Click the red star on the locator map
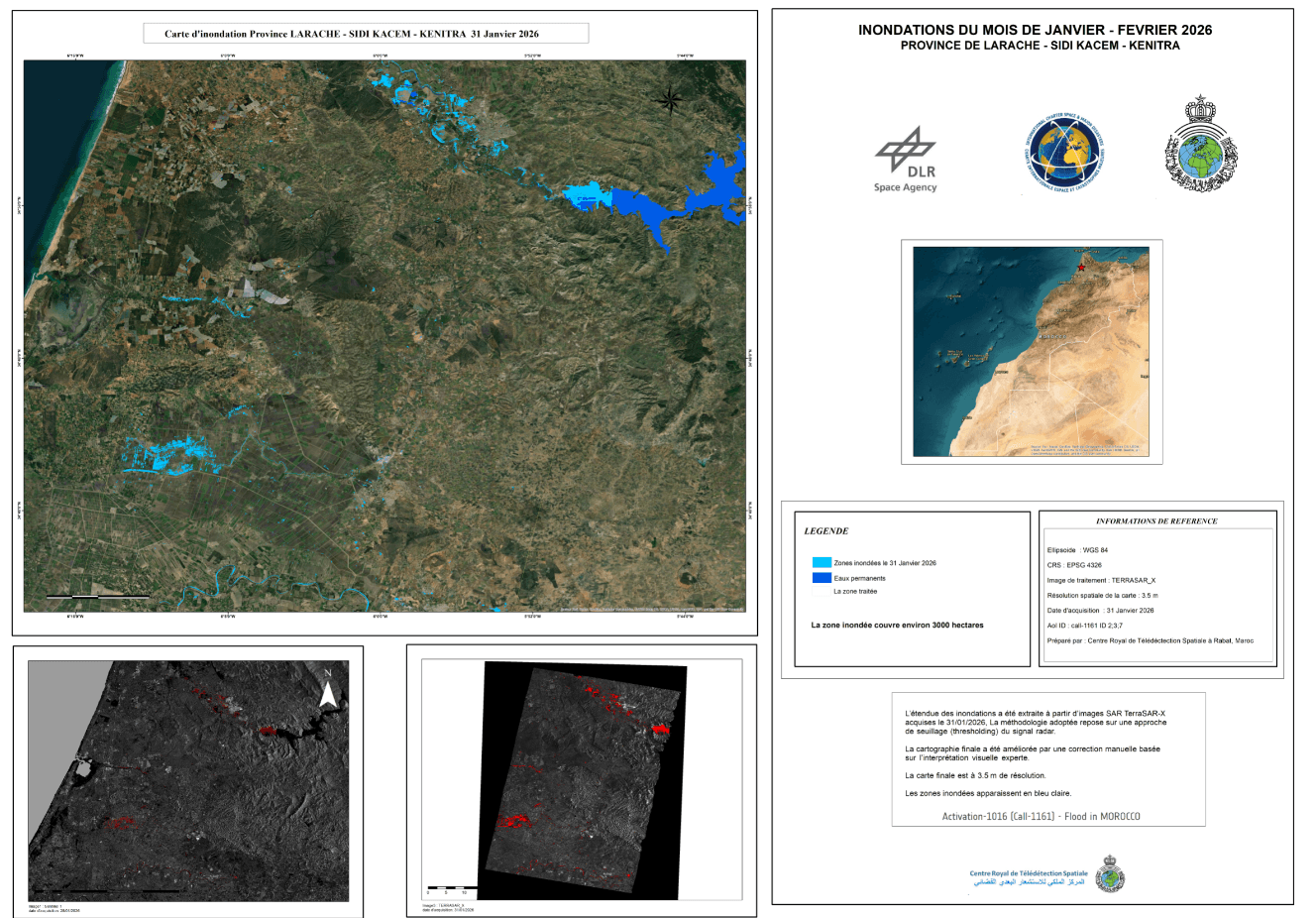The image size is (1316, 918). pyautogui.click(x=1081, y=268)
